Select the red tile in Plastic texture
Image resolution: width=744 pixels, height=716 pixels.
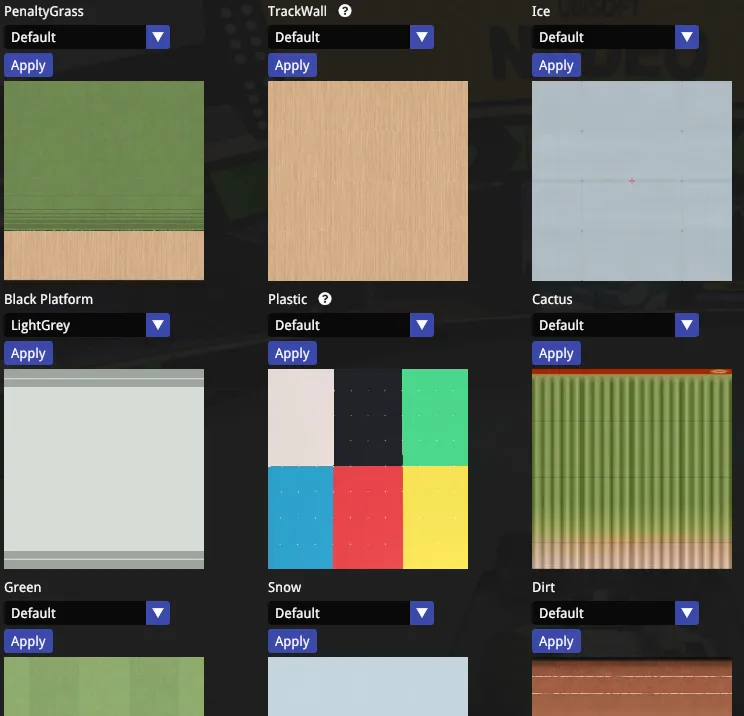367,517
